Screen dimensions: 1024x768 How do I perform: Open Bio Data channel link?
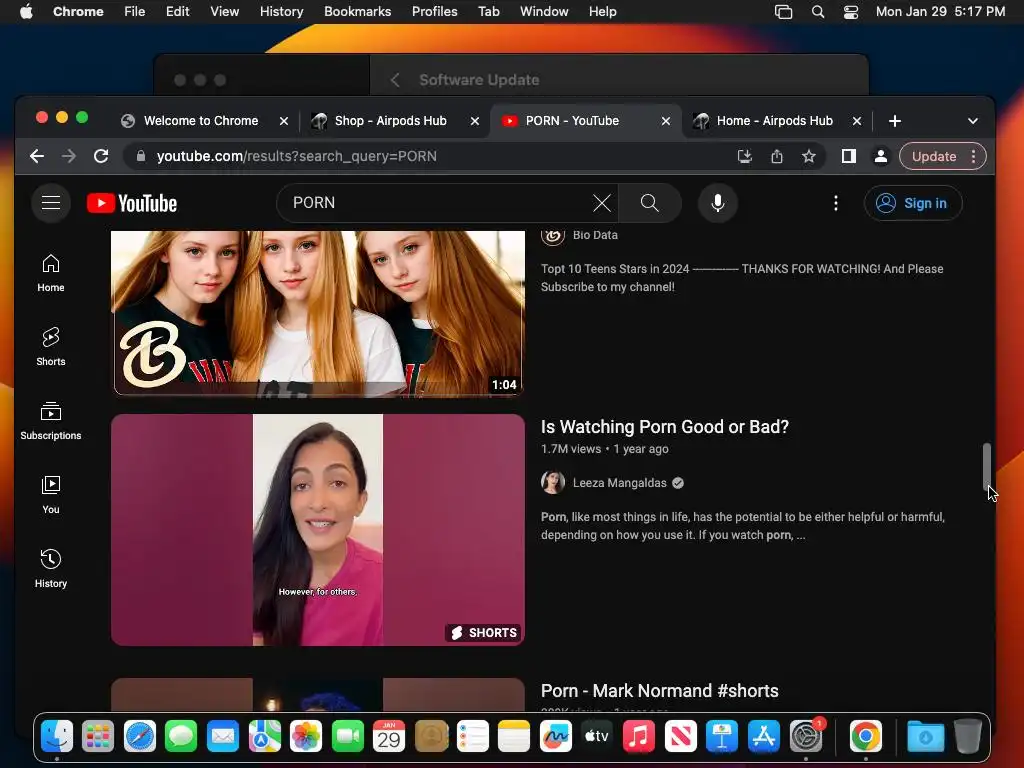pos(595,235)
